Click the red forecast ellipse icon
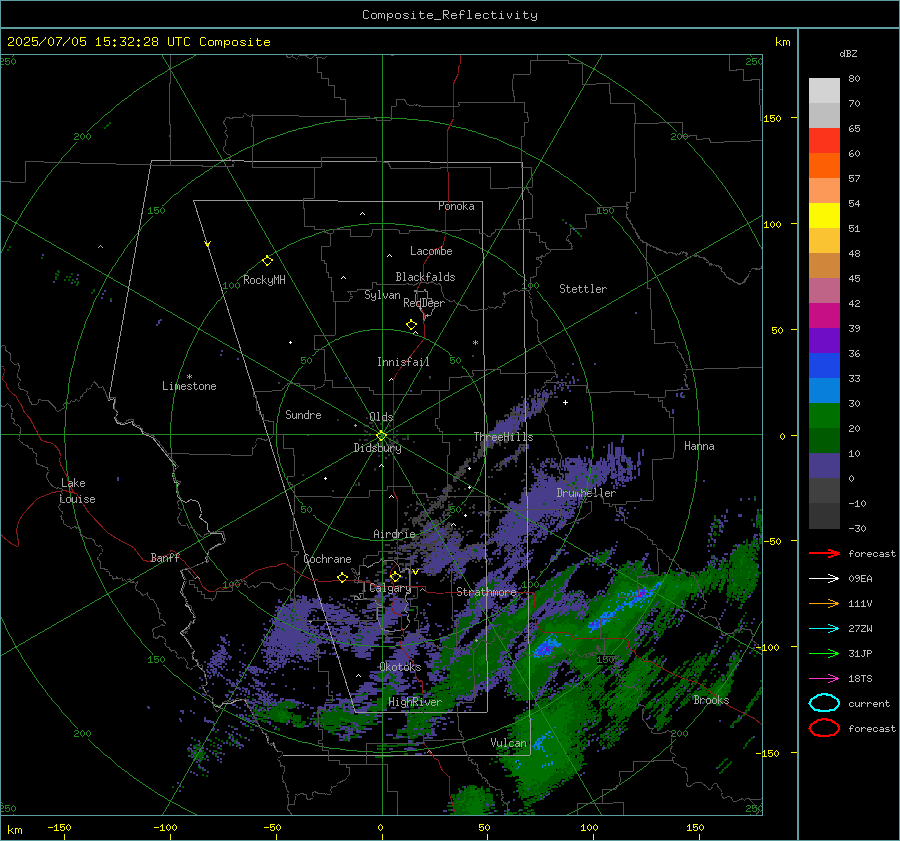900x841 pixels. click(824, 728)
